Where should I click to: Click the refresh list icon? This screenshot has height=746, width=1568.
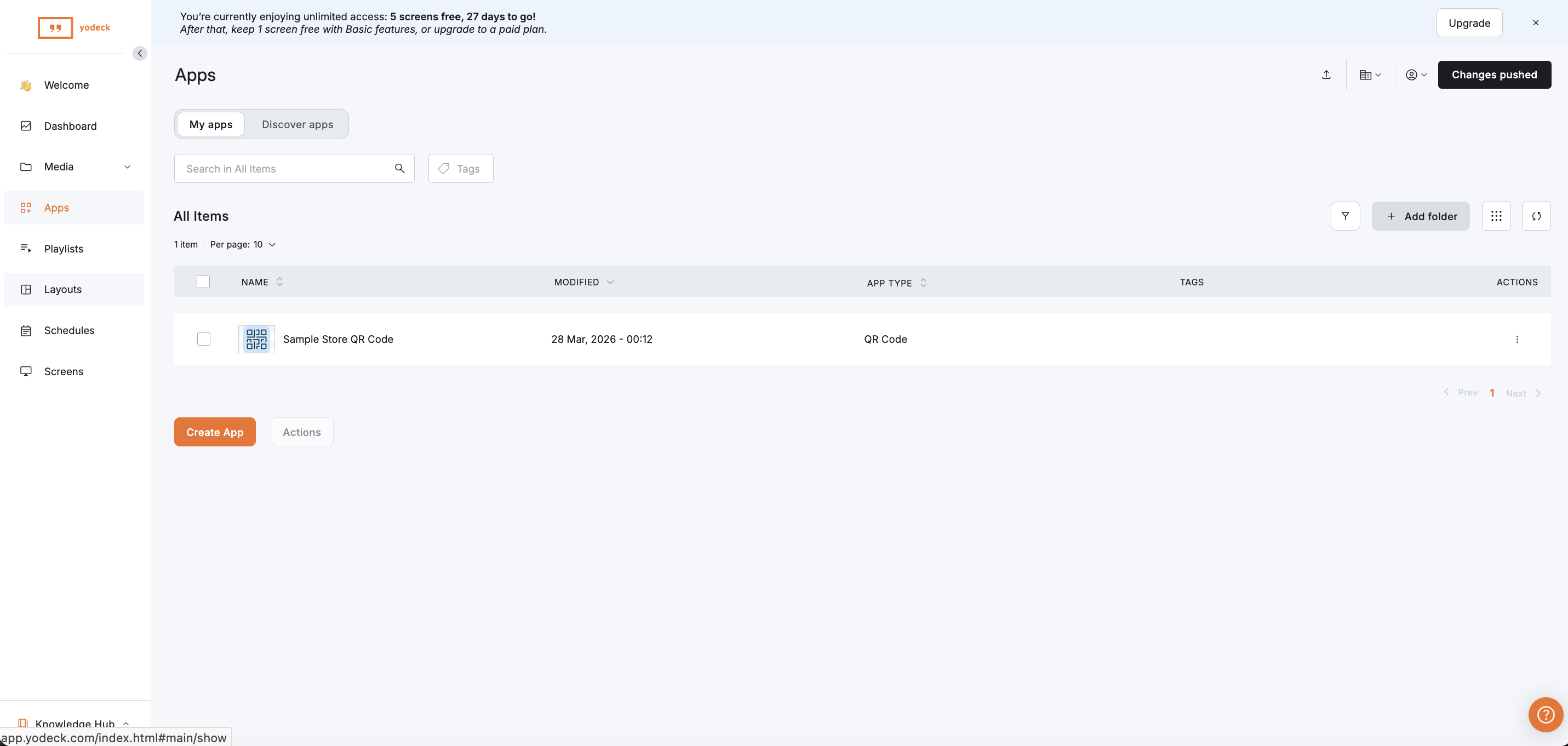click(x=1536, y=216)
